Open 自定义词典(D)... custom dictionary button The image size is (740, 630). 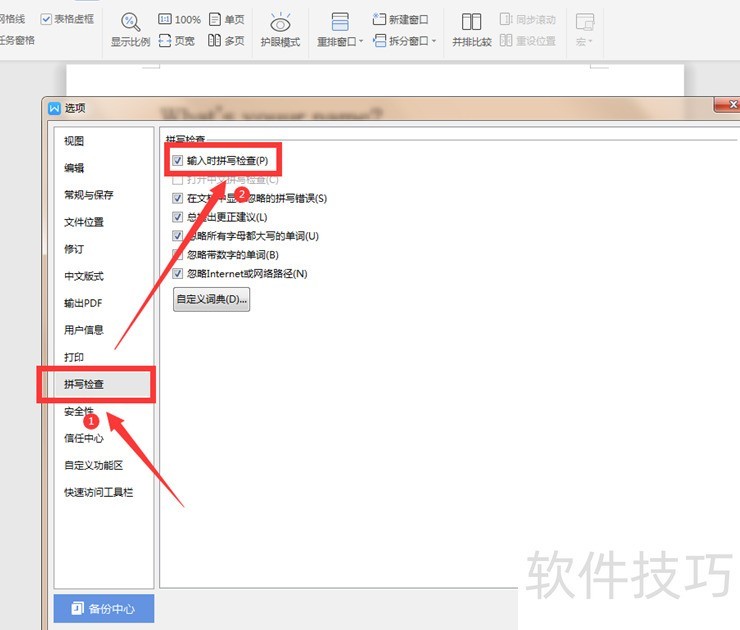coord(211,299)
